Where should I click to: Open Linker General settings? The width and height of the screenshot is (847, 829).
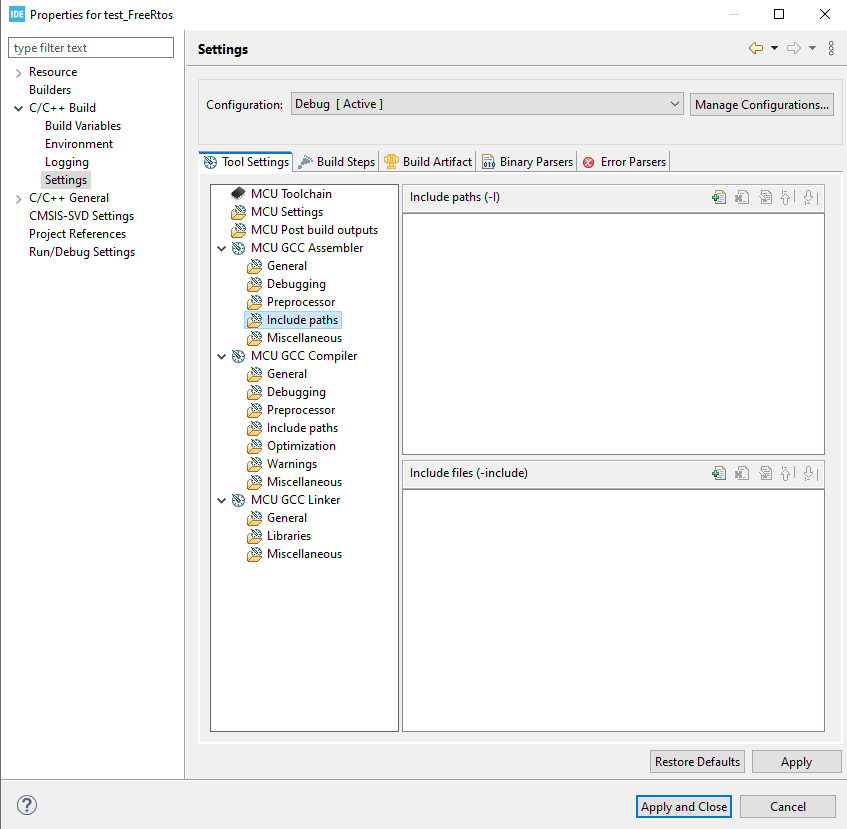tap(278, 518)
